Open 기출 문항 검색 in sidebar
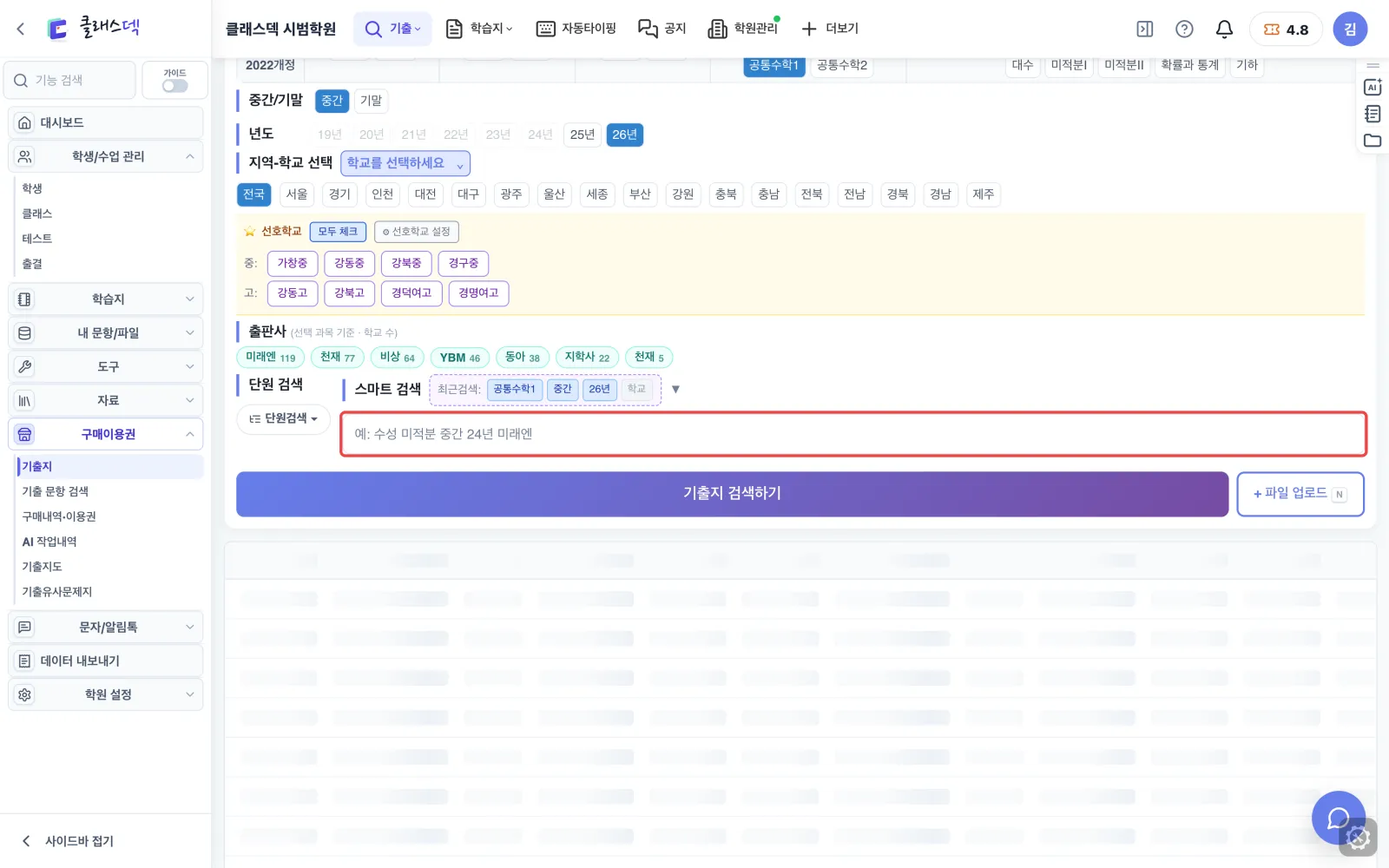1389x868 pixels. coord(56,491)
